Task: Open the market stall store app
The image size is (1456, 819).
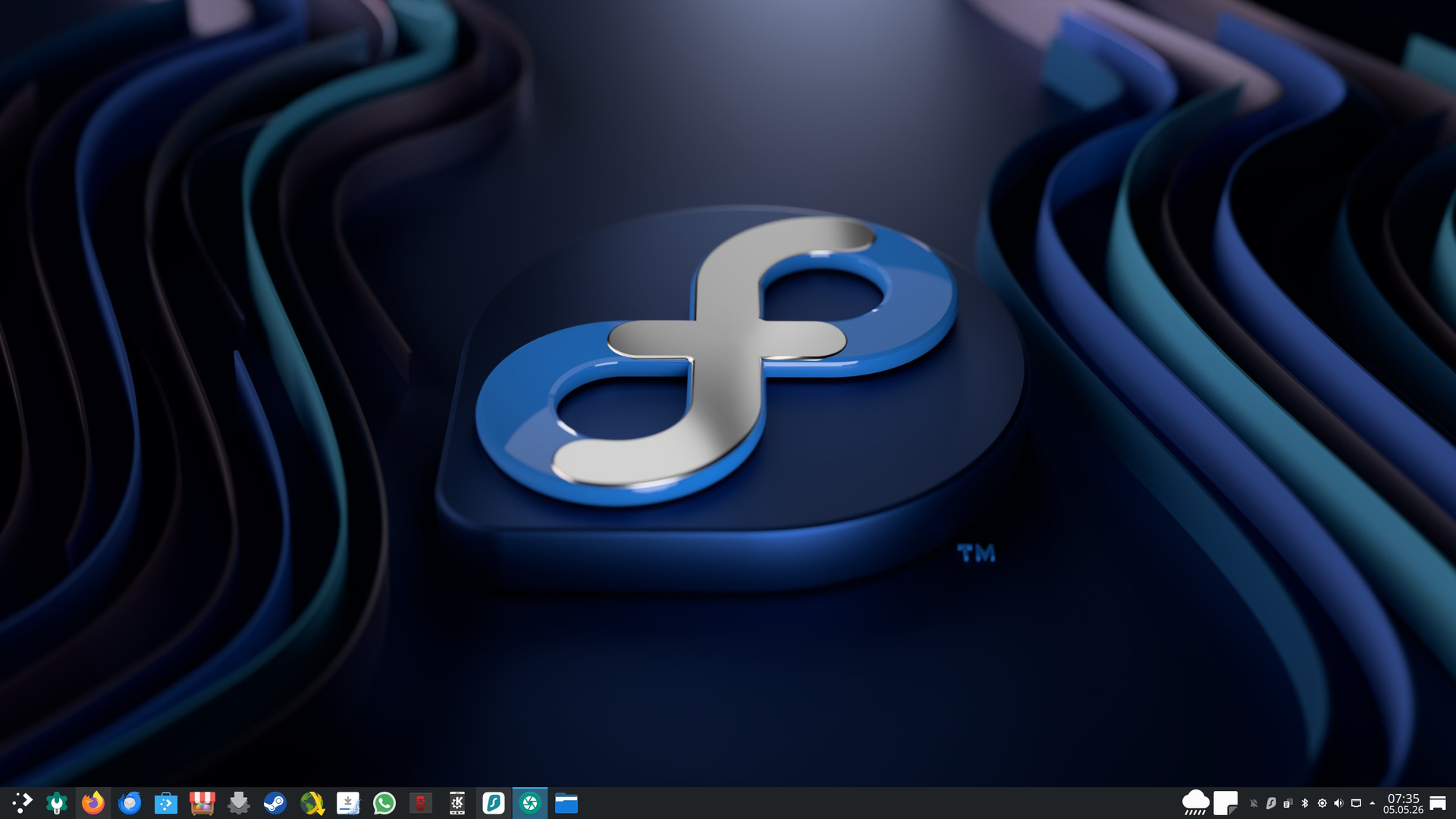Action: 202,802
